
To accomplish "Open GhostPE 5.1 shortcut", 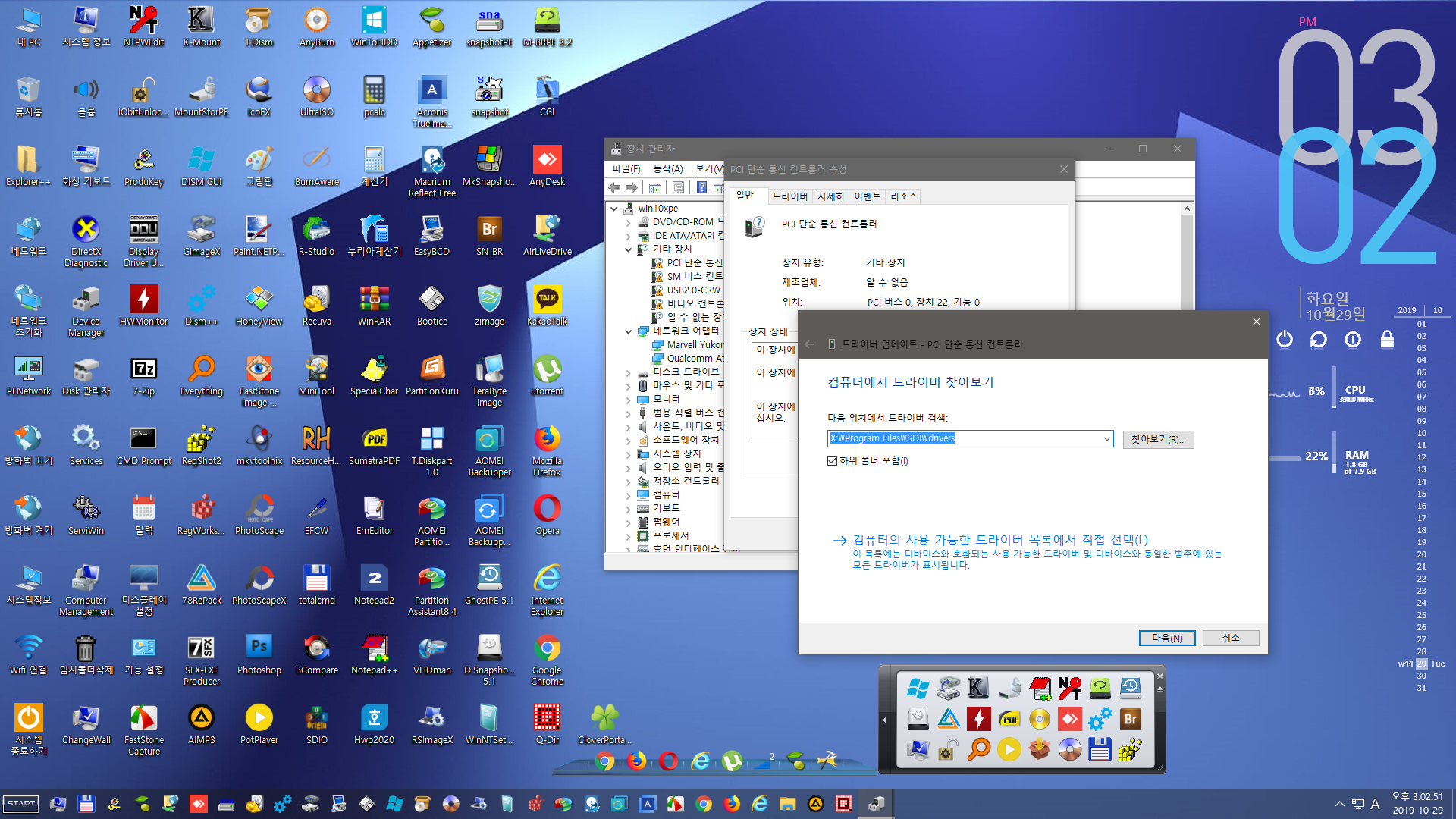I will click(x=489, y=585).
